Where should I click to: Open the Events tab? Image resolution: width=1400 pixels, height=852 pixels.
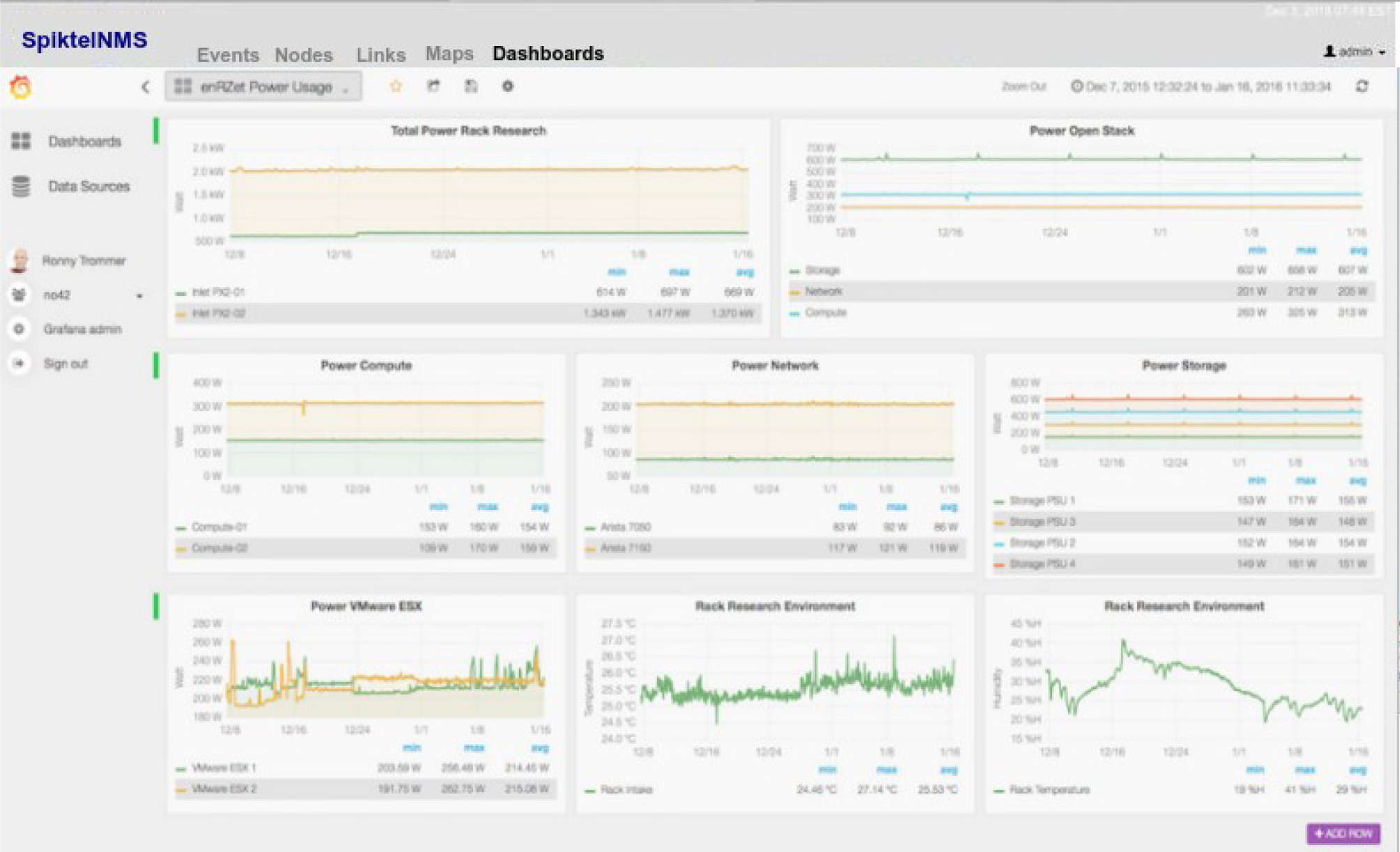click(x=227, y=54)
